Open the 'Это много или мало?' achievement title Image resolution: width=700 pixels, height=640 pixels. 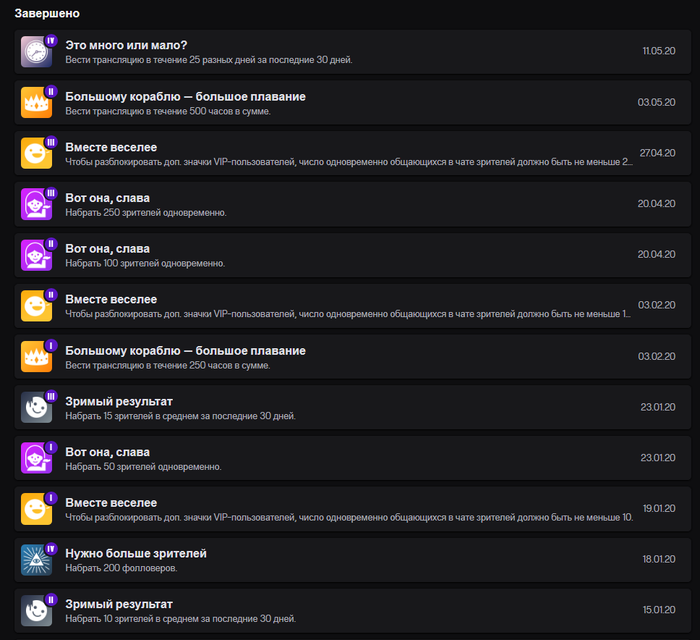[x=126, y=45]
